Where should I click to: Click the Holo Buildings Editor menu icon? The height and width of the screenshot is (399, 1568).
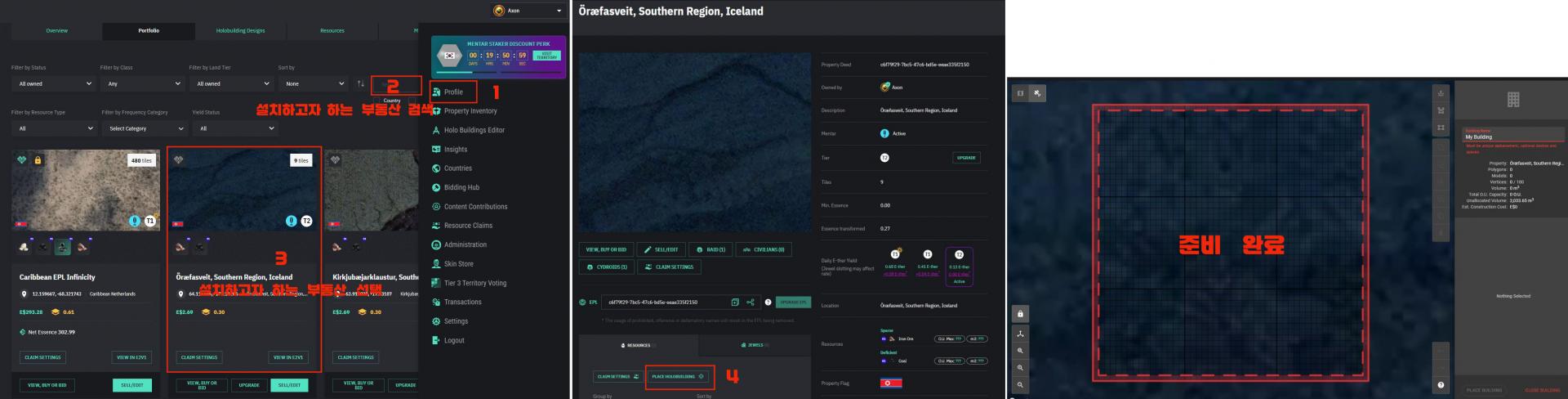tap(436, 130)
